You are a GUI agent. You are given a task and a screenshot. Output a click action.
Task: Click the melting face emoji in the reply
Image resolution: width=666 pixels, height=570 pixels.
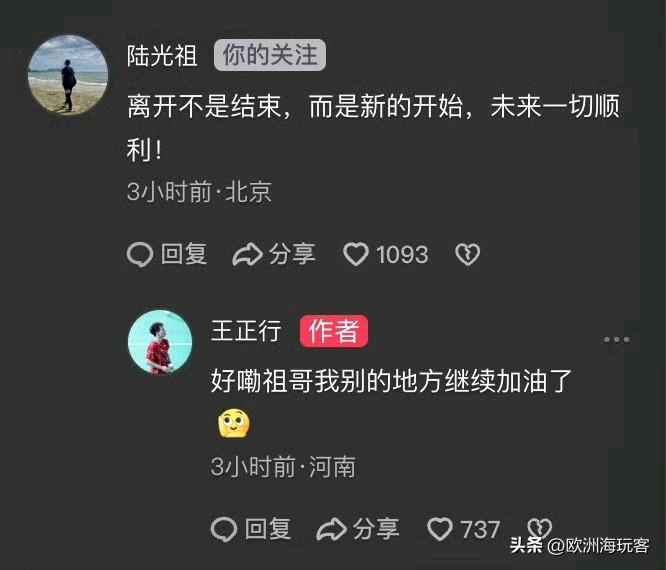point(234,423)
